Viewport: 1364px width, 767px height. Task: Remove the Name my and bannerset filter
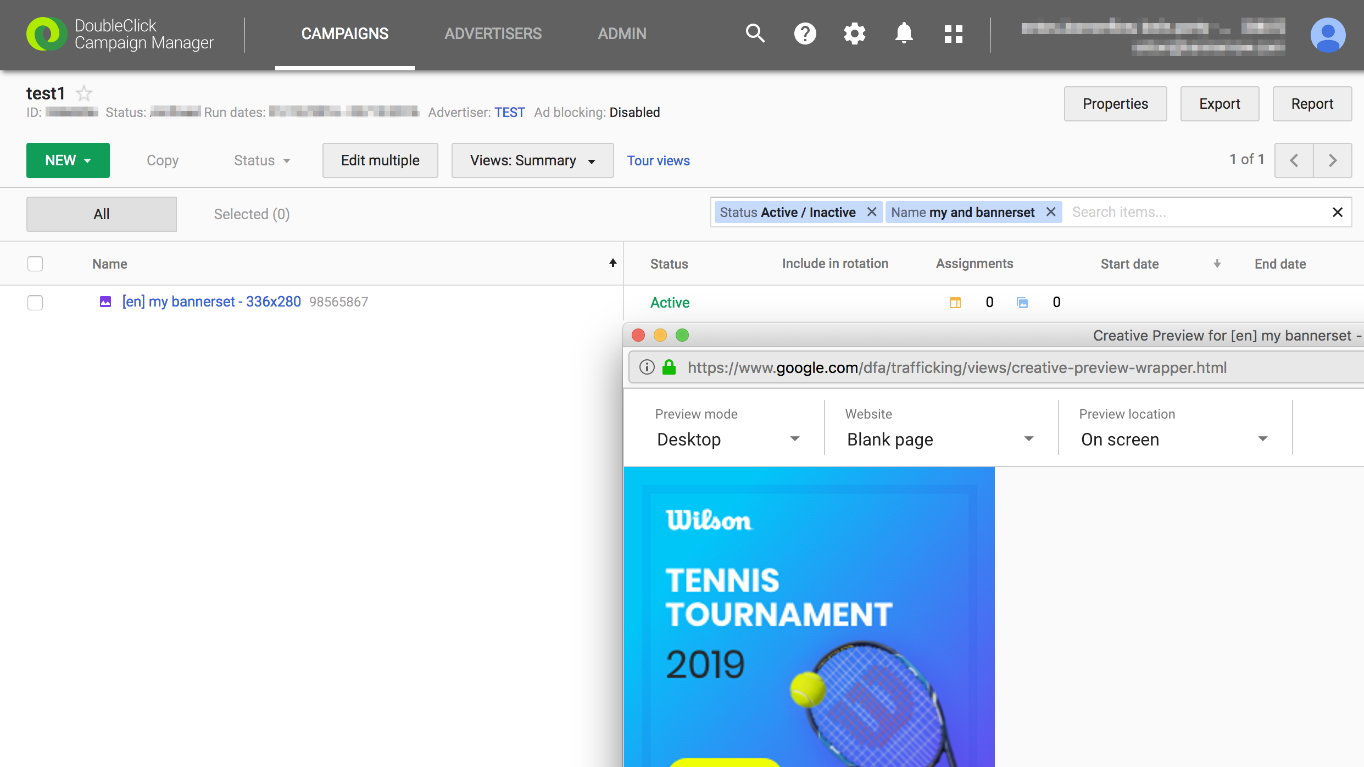tap(1051, 212)
